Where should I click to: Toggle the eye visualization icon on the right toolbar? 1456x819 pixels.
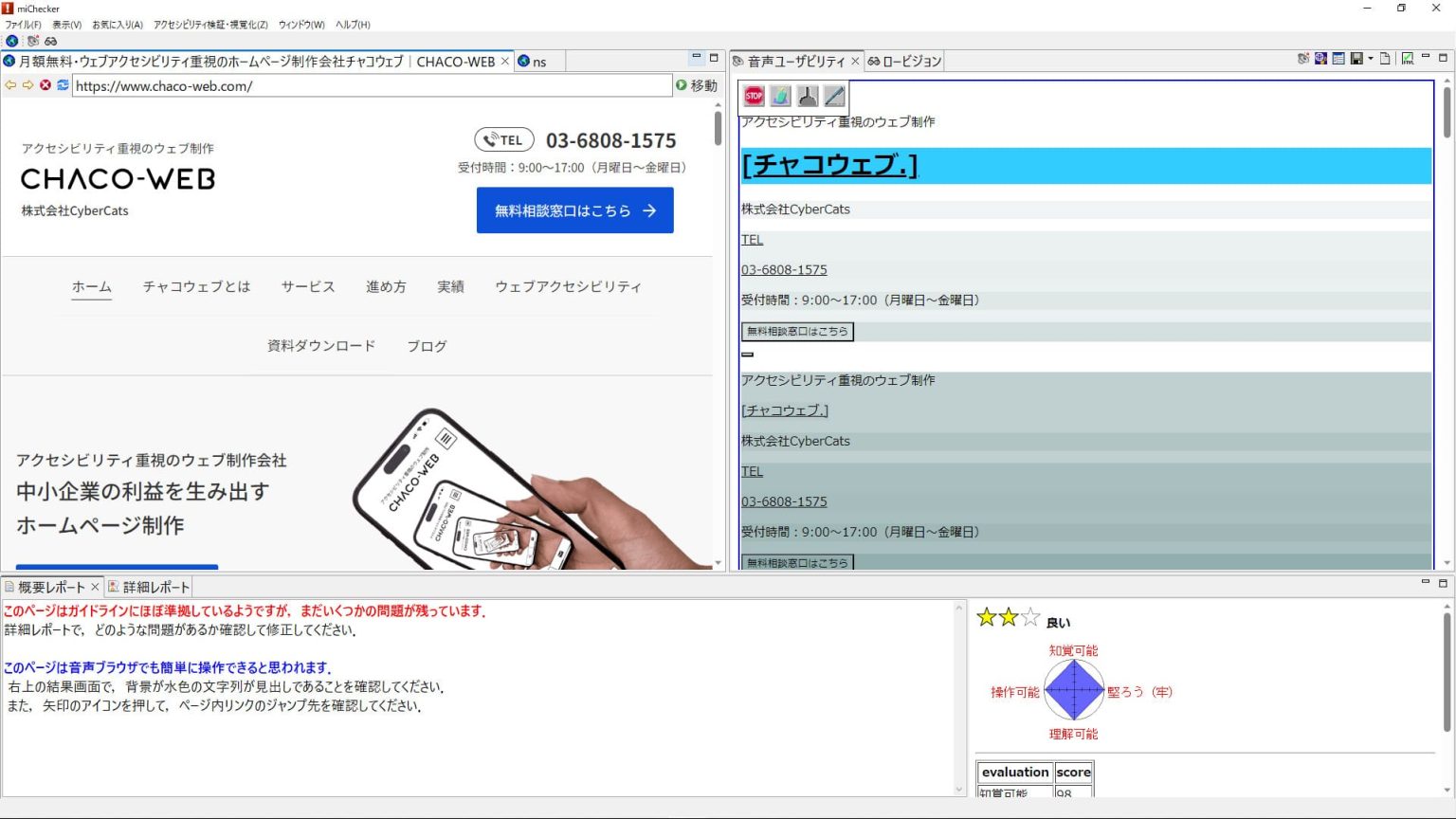click(1301, 58)
